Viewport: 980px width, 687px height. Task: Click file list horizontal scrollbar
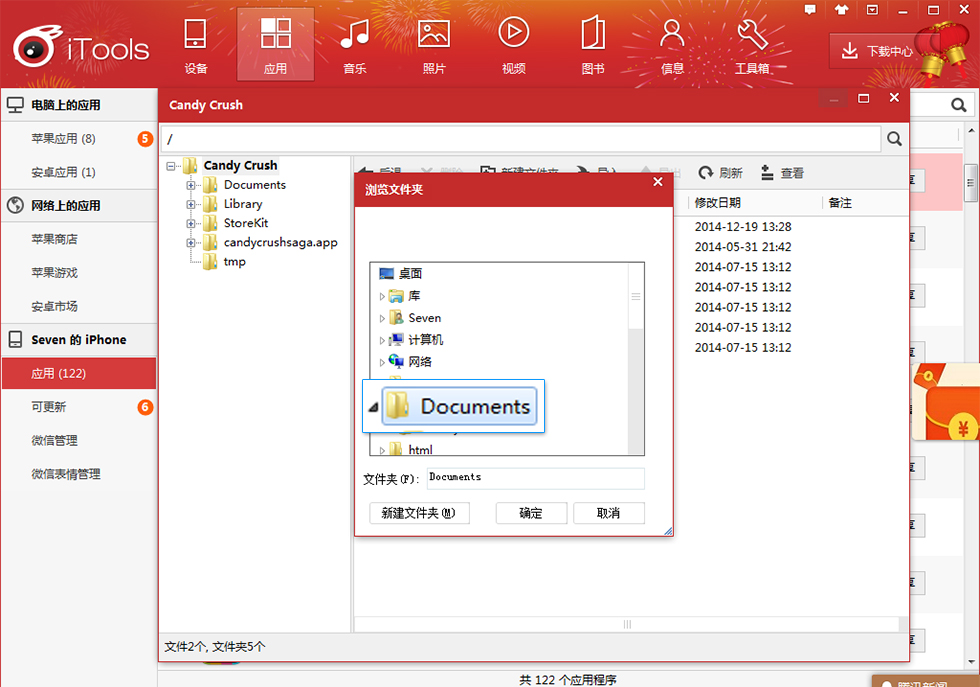(627, 624)
